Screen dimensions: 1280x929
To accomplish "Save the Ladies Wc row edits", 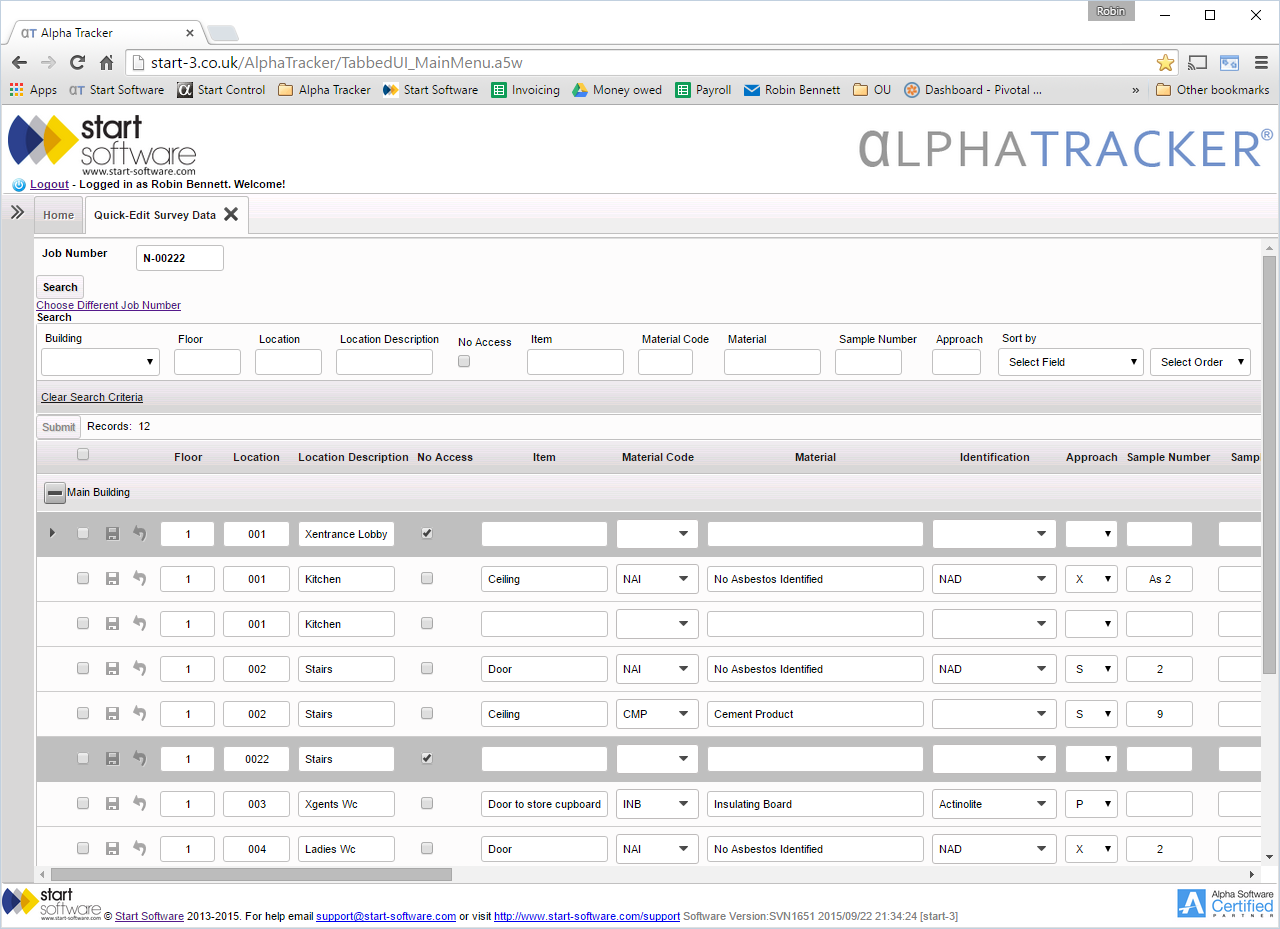I will (x=112, y=848).
